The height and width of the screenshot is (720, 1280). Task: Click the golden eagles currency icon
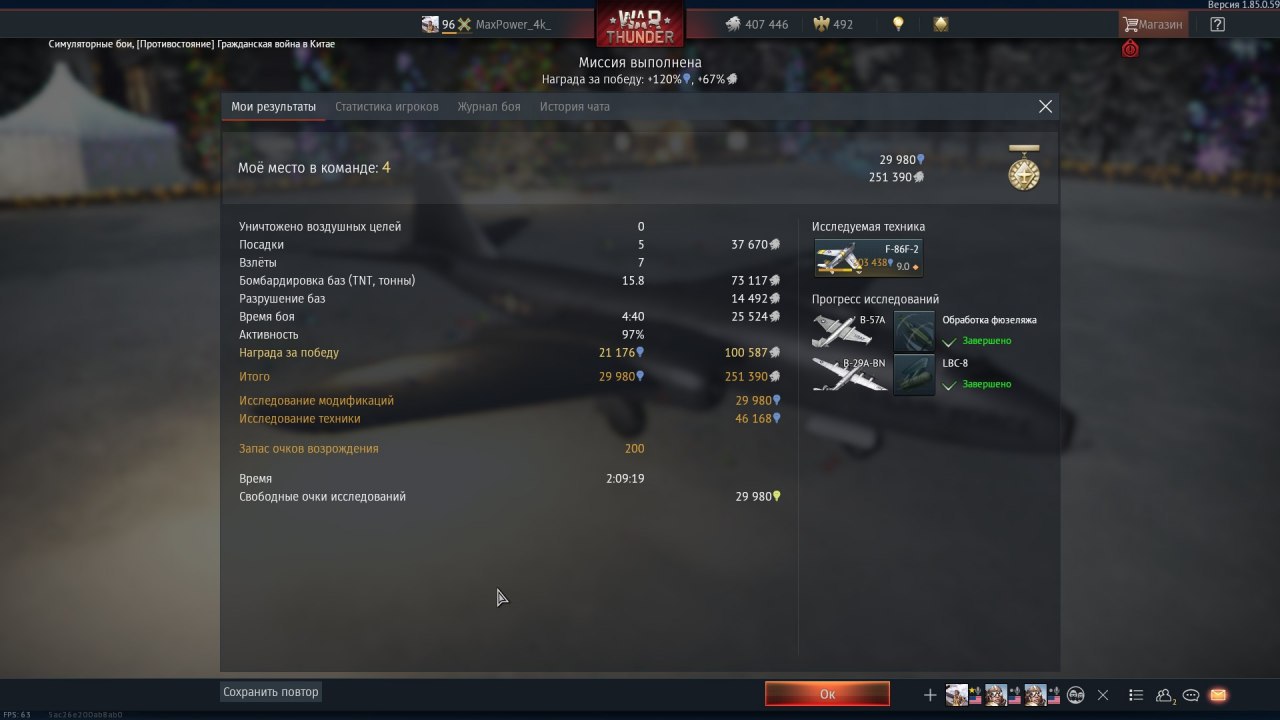click(x=822, y=24)
